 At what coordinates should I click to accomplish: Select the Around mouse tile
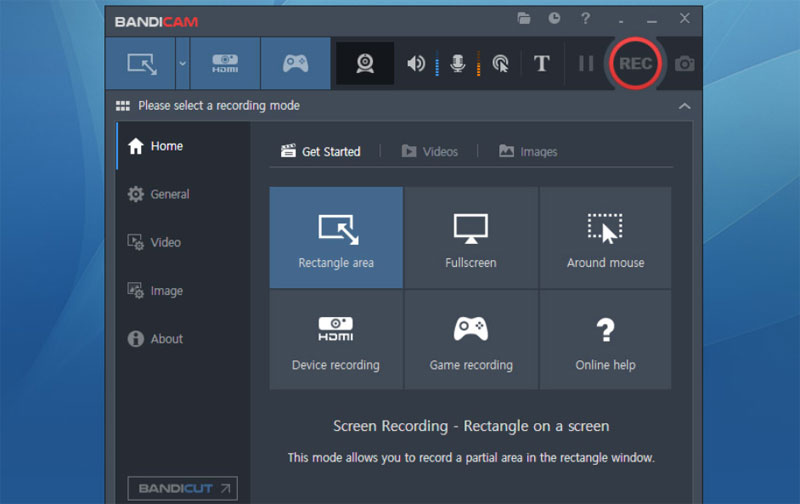tap(605, 238)
